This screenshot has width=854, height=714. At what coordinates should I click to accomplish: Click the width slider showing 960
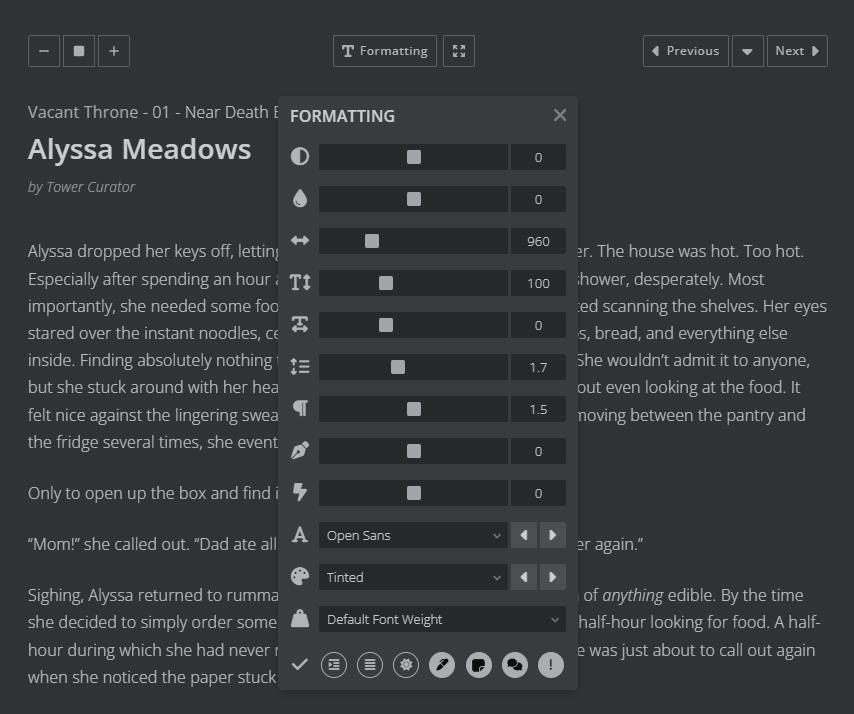(413, 241)
